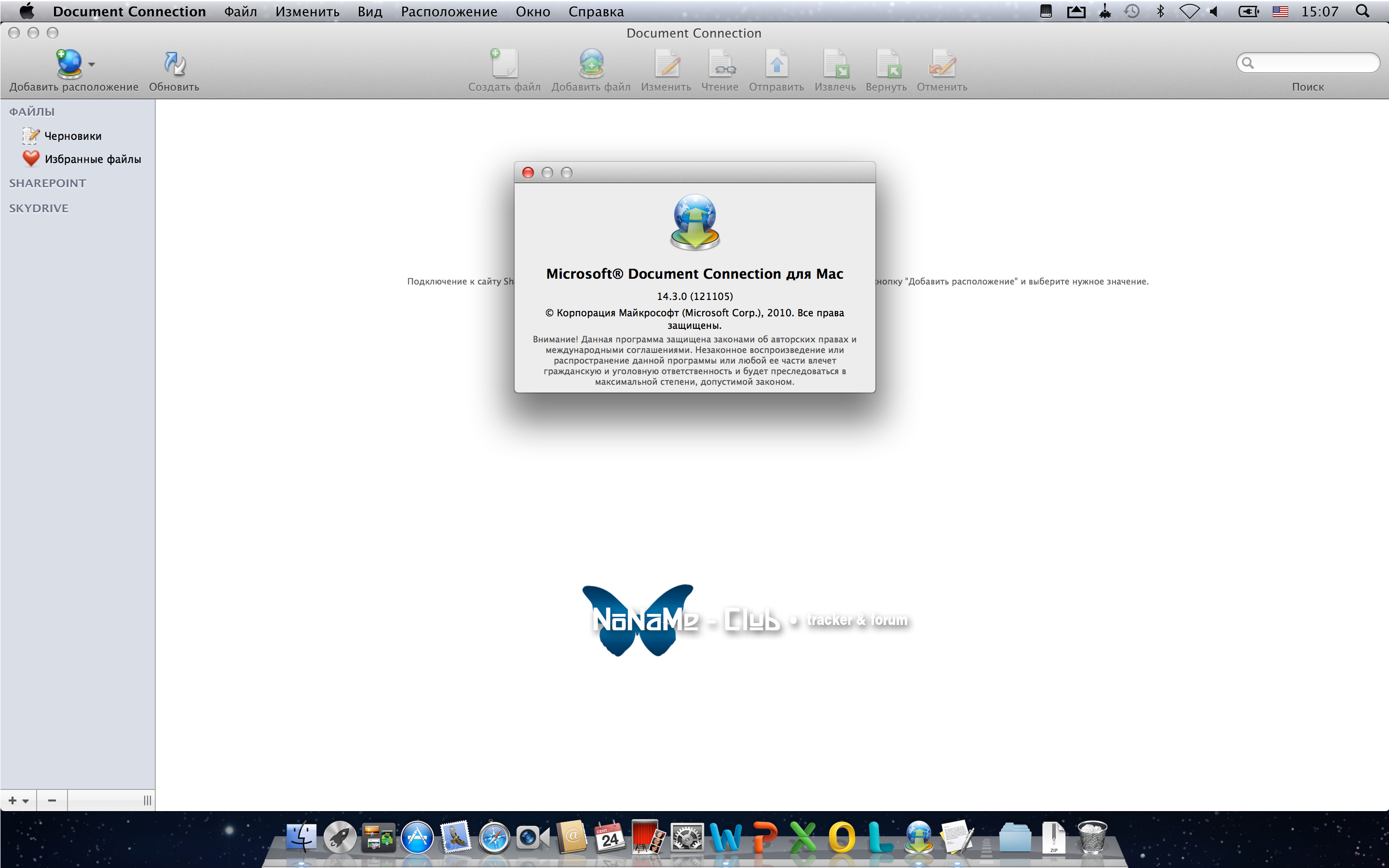1389x868 pixels.
Task: Click the minus button at sidebar bottom
Action: coord(52,800)
